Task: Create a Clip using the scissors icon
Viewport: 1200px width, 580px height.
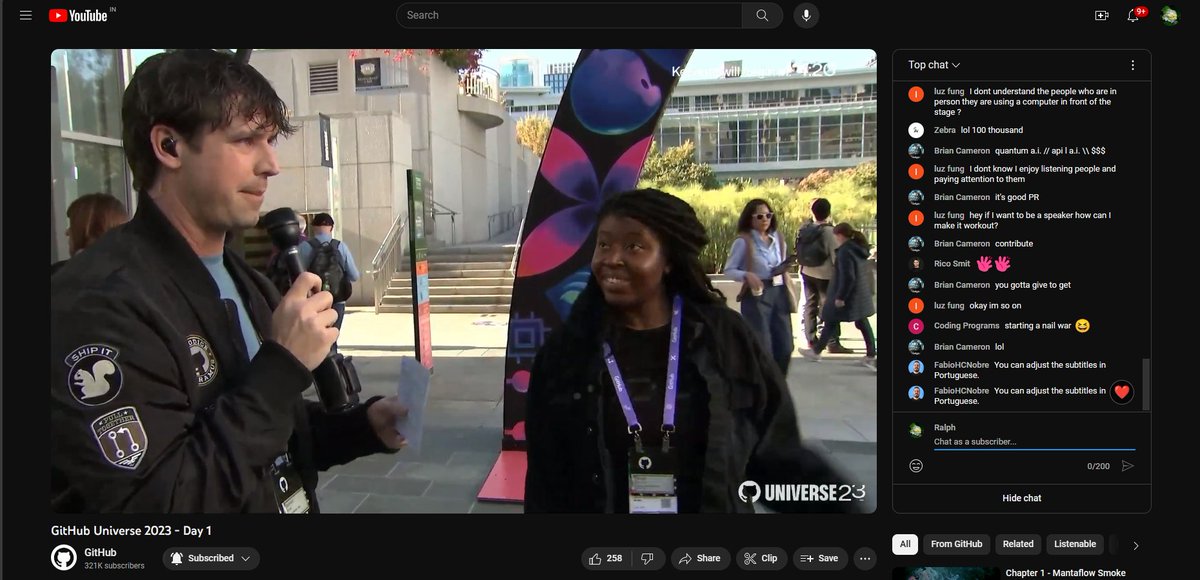Action: (x=760, y=558)
